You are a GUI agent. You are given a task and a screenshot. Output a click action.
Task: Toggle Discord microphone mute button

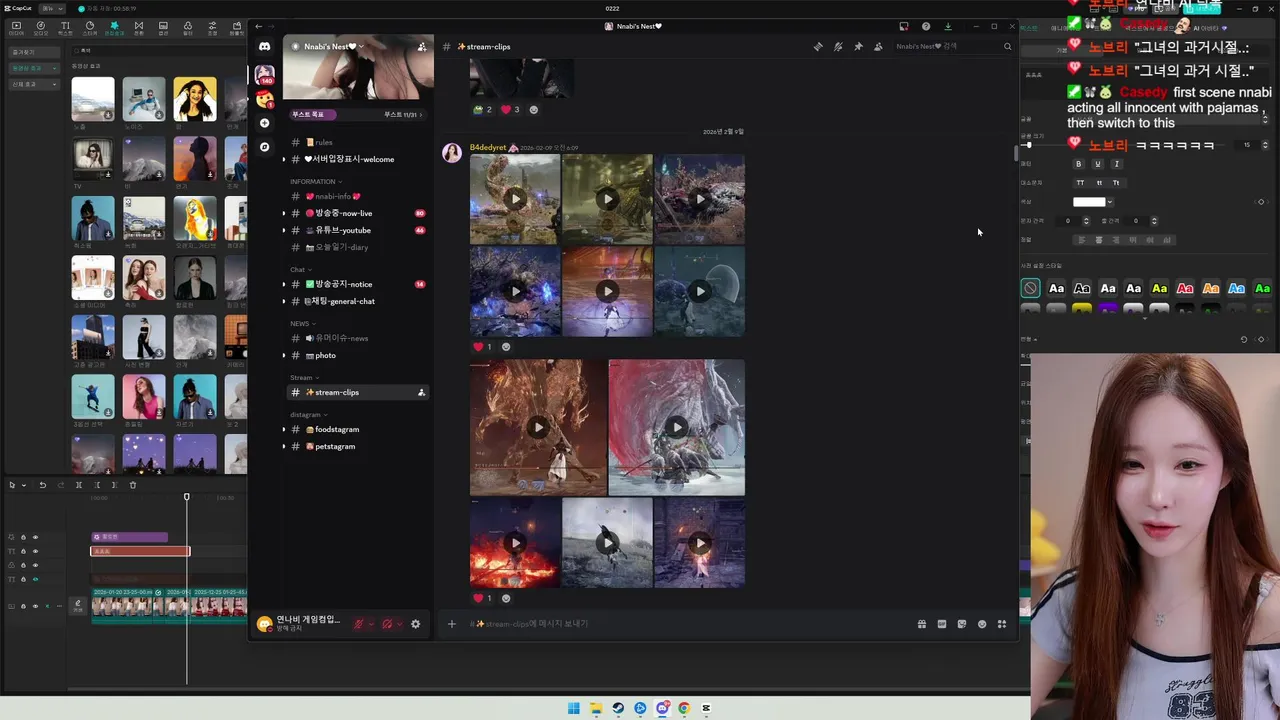[x=359, y=624]
